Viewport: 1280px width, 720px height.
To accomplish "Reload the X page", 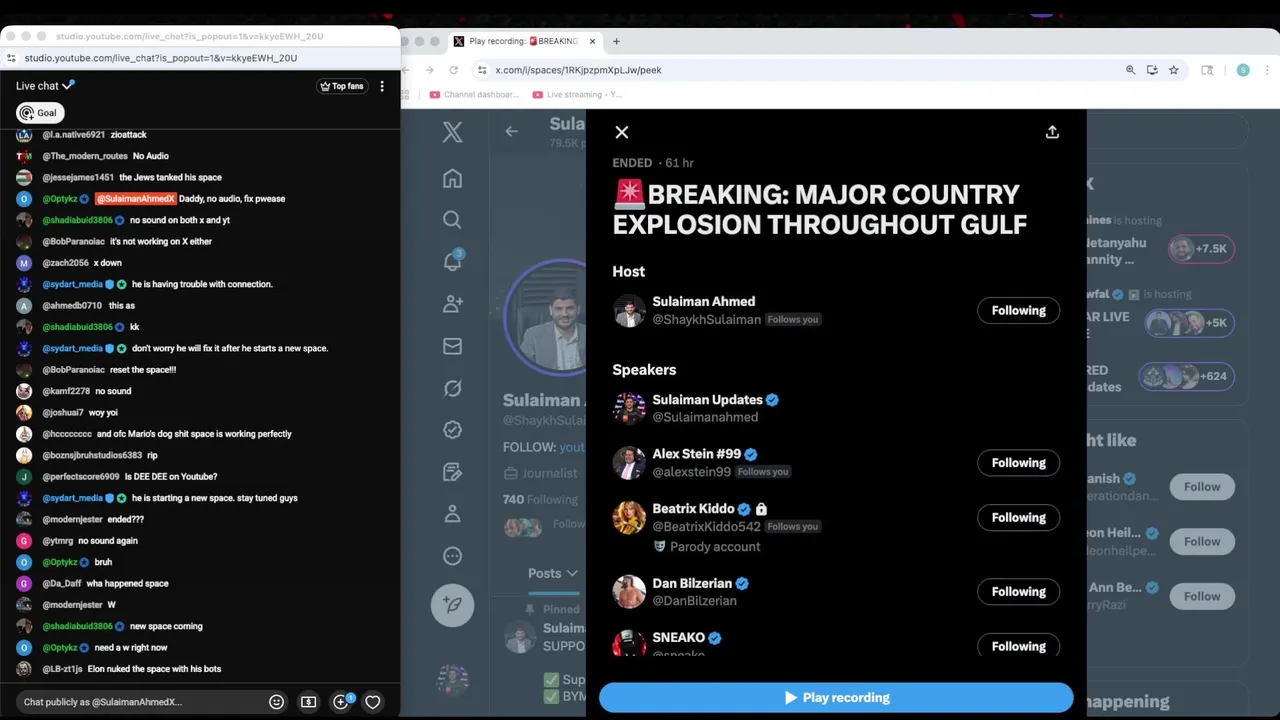I will (x=453, y=70).
